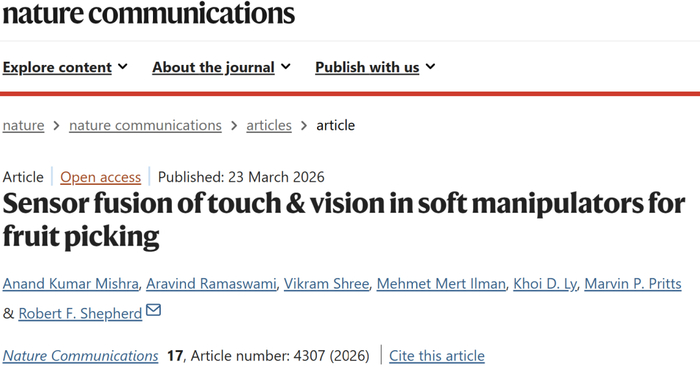Open author Aravind Ramaswami's details
The height and width of the screenshot is (371, 700).
click(x=211, y=283)
